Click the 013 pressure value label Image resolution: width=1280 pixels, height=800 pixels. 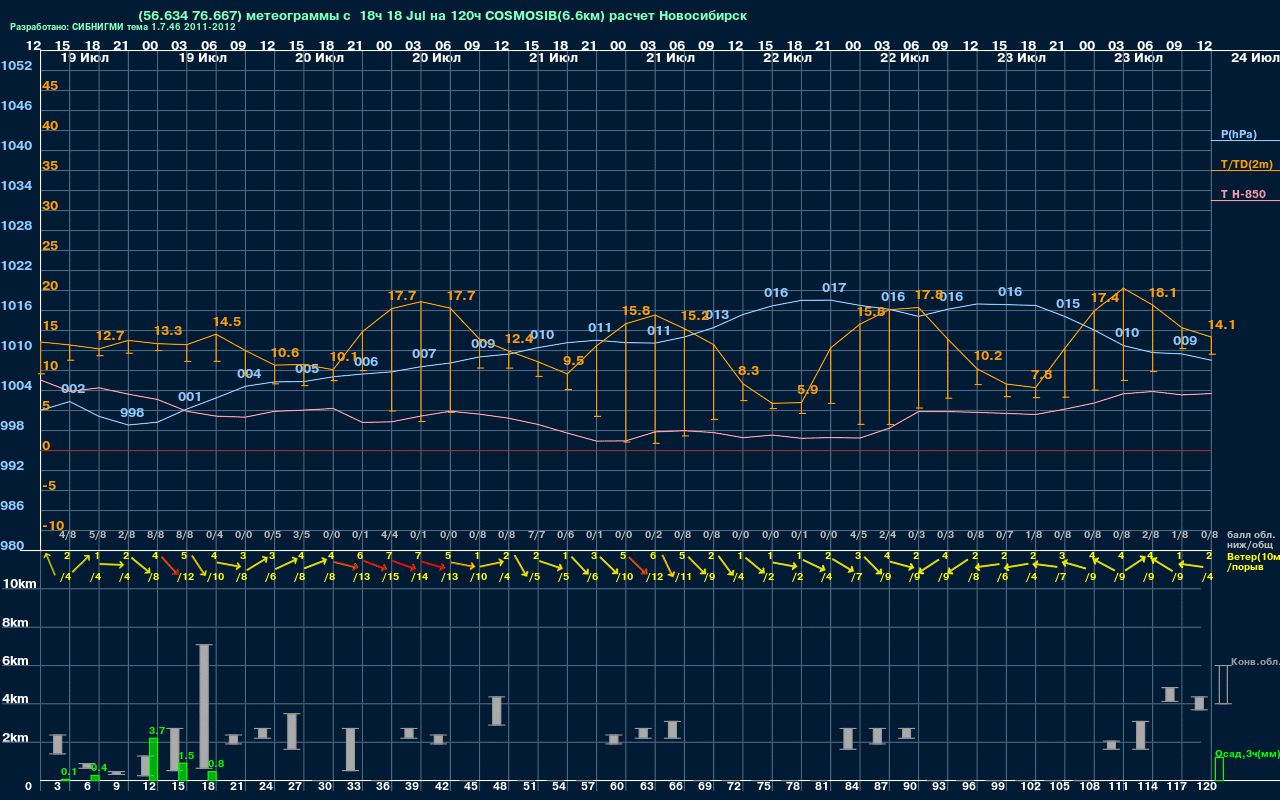tap(717, 315)
